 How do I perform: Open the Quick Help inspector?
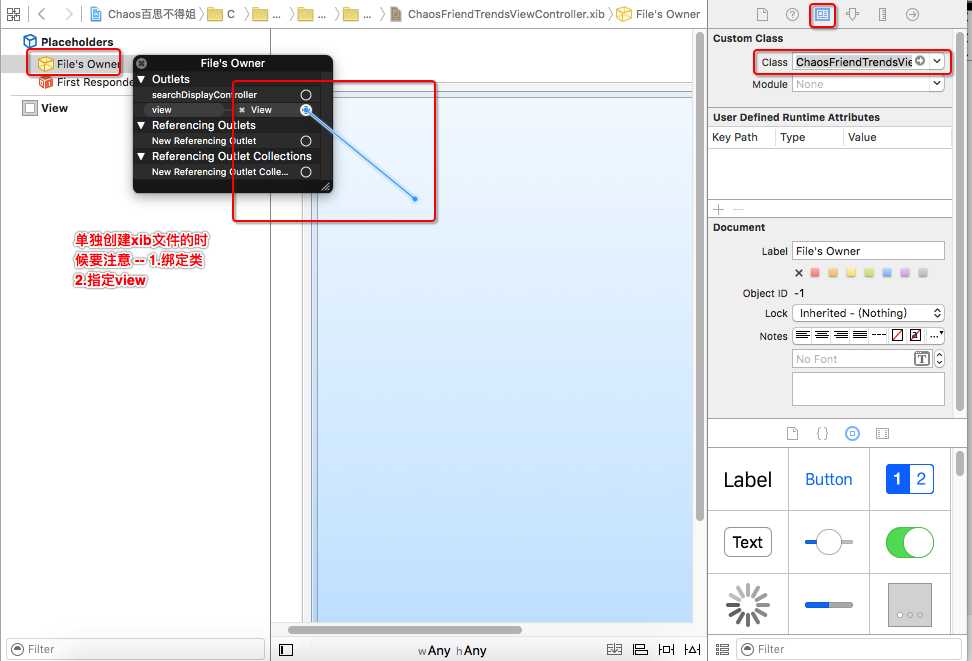(x=792, y=14)
